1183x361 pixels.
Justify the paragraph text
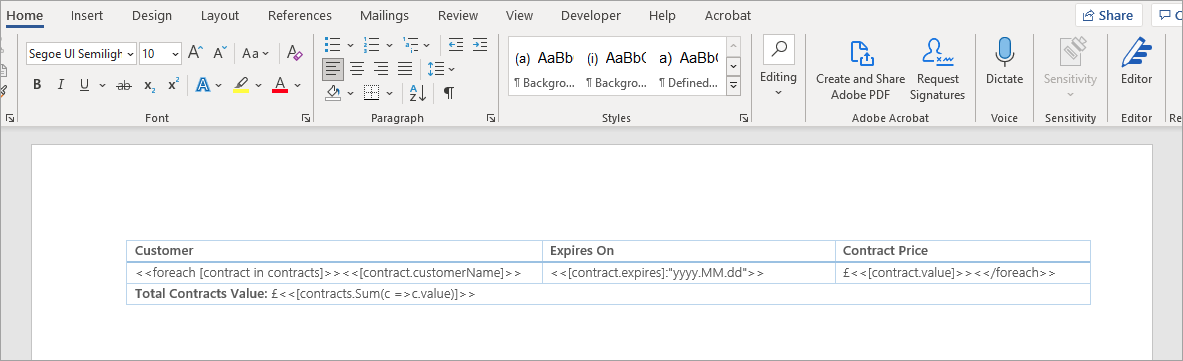point(405,69)
